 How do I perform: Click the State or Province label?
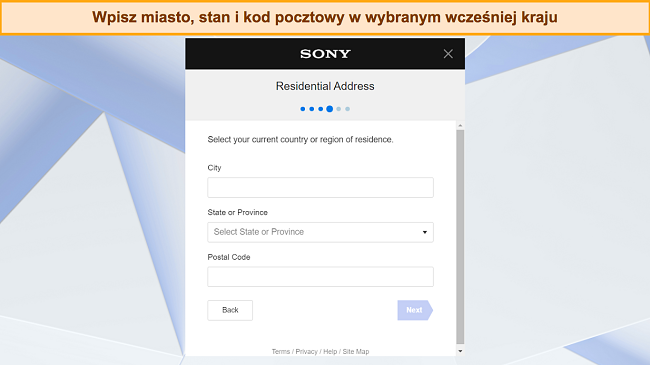pos(238,212)
